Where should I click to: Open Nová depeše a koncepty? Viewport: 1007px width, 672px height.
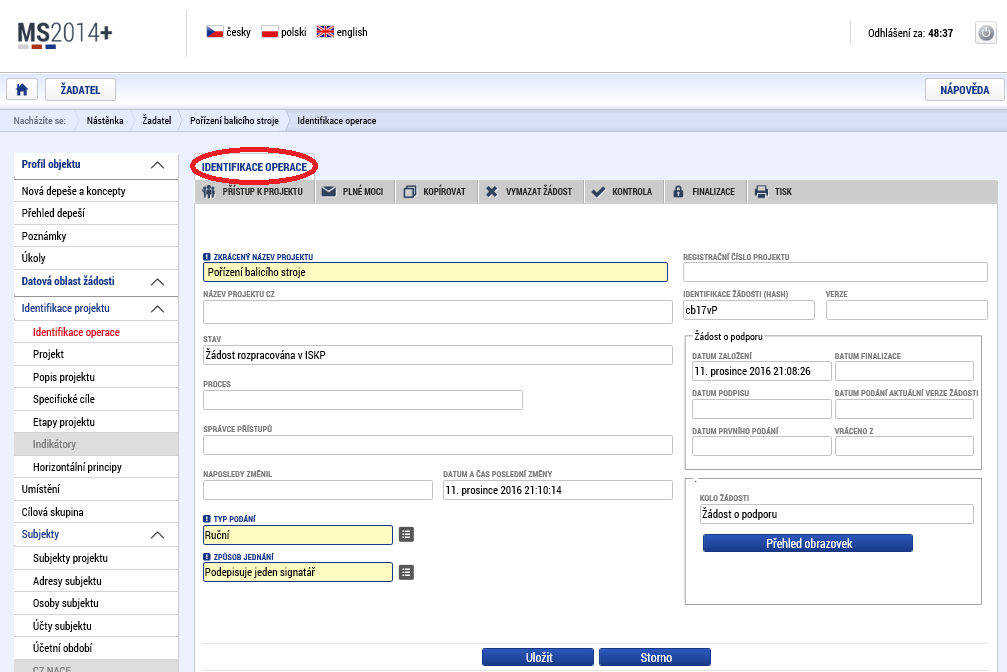point(96,191)
